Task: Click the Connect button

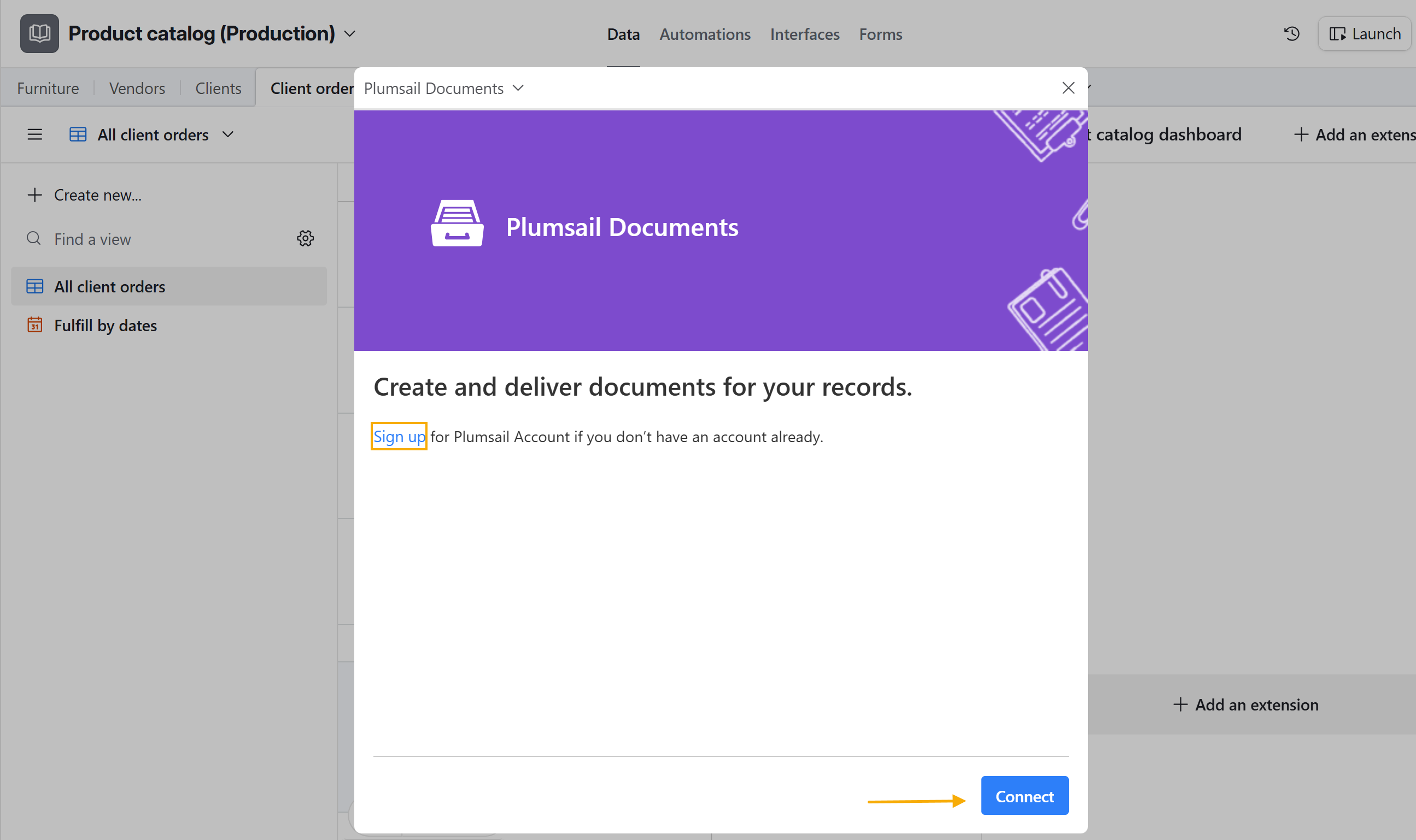Action: point(1024,796)
